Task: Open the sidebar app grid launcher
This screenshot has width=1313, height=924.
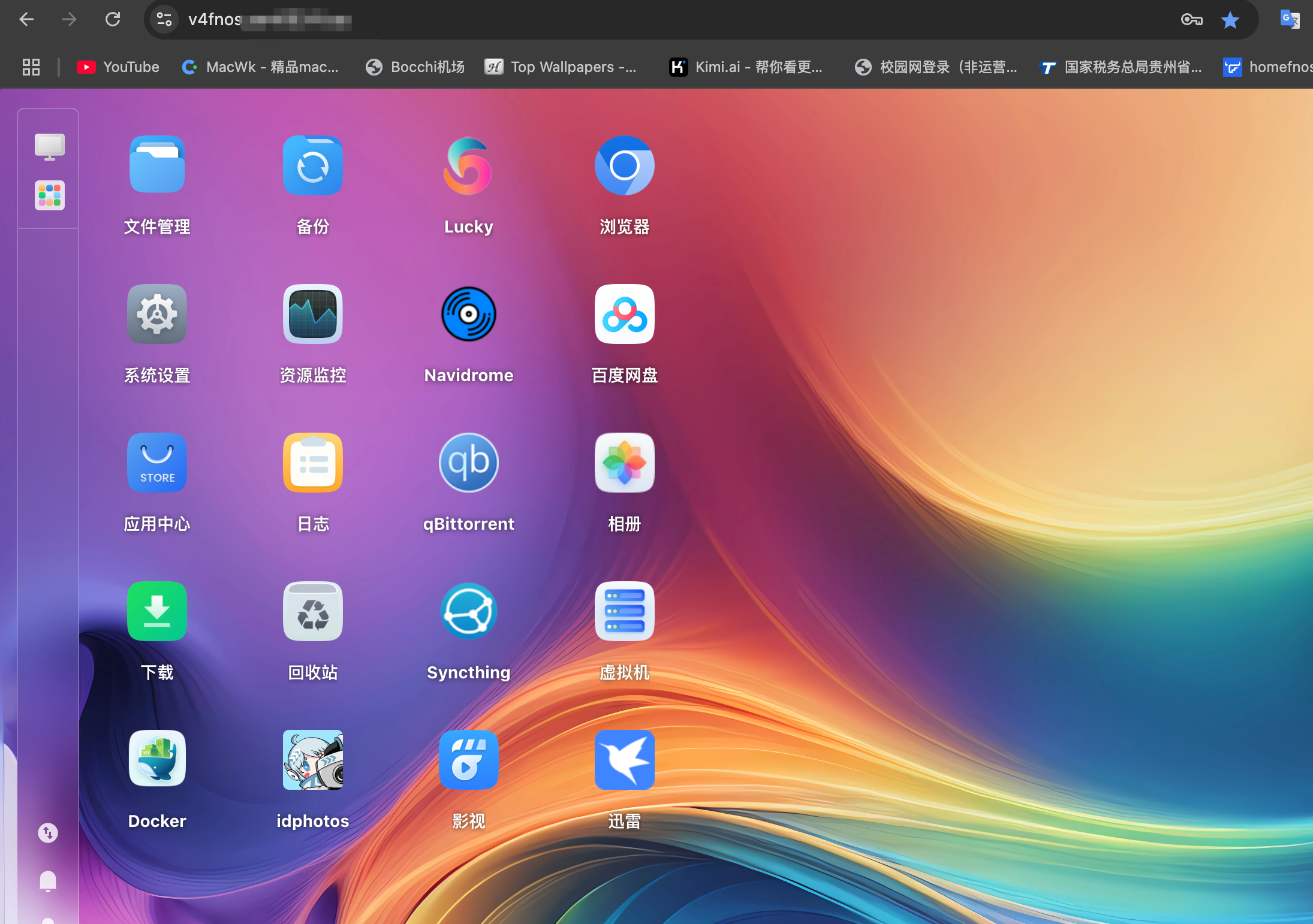Action: (49, 195)
